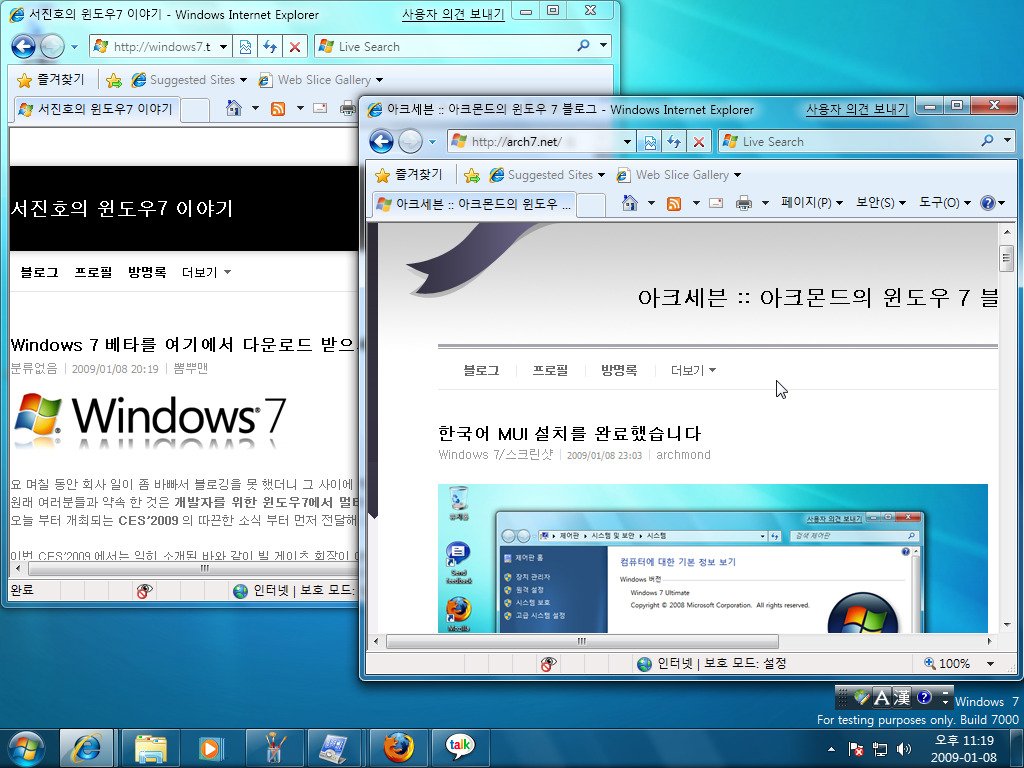Open post Windows 7 베타를 여기에서 다운로드
Screen dimensions: 1024x768
coord(184,344)
